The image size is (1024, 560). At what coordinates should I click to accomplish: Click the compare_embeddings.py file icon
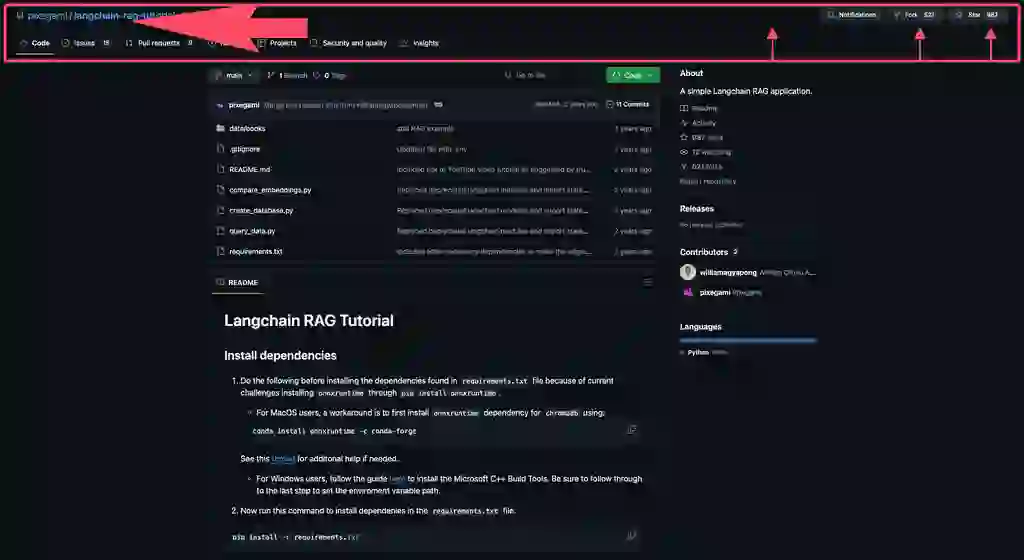220,190
